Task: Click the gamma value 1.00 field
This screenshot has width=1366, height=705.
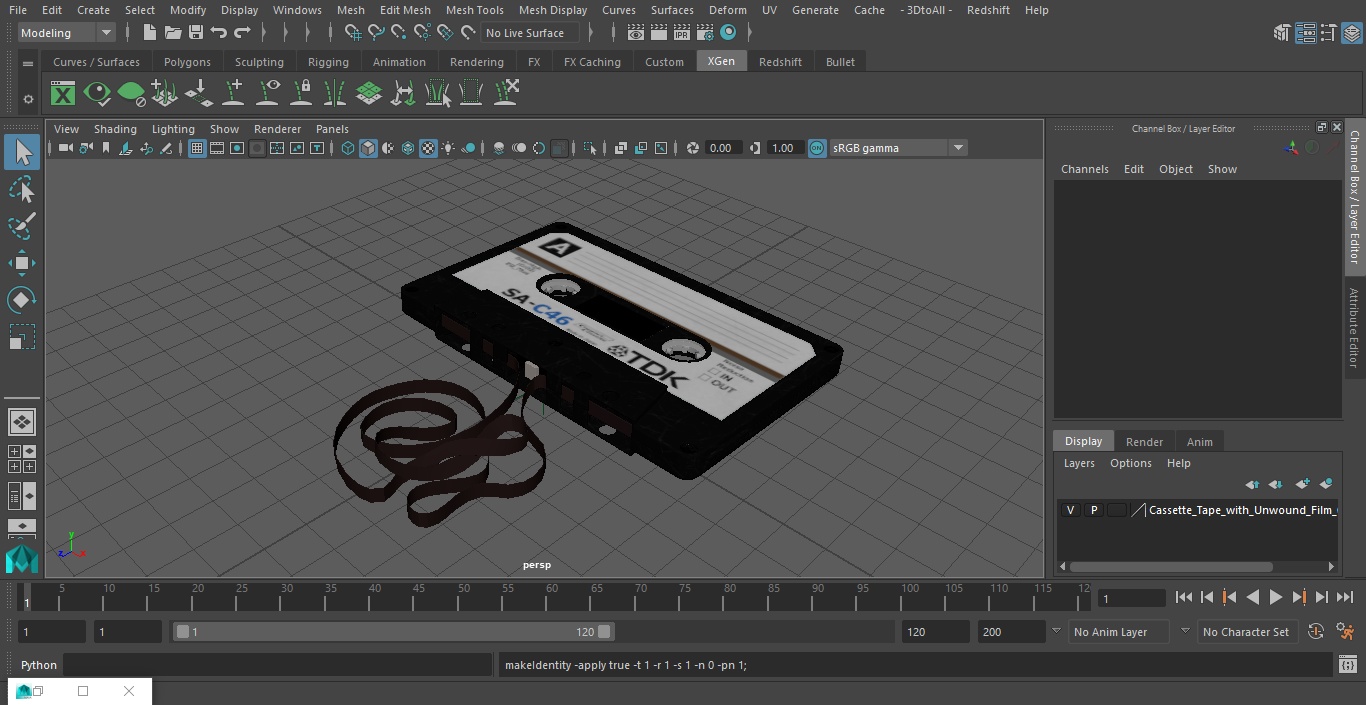Action: coord(783,148)
